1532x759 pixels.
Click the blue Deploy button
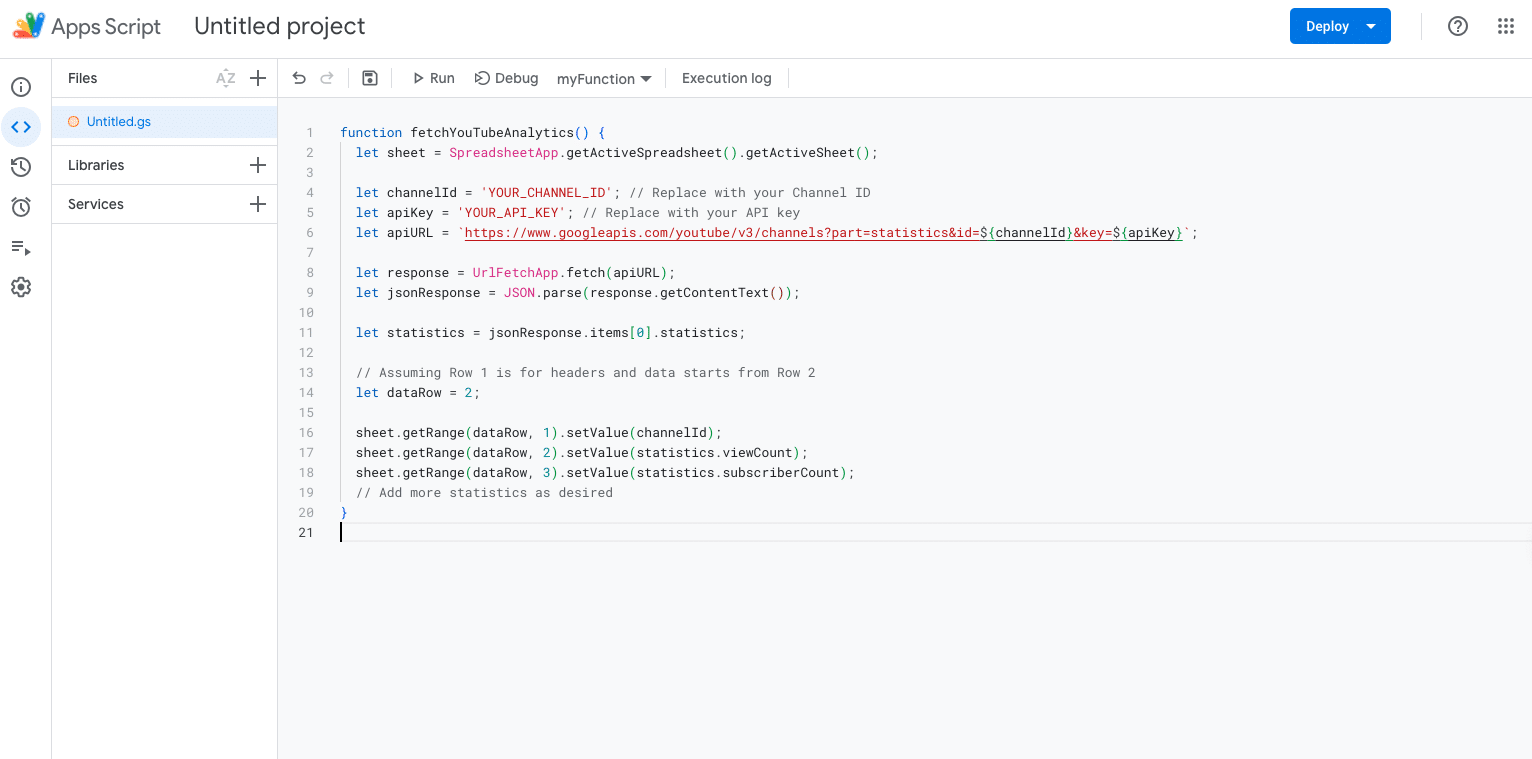(x=1340, y=26)
